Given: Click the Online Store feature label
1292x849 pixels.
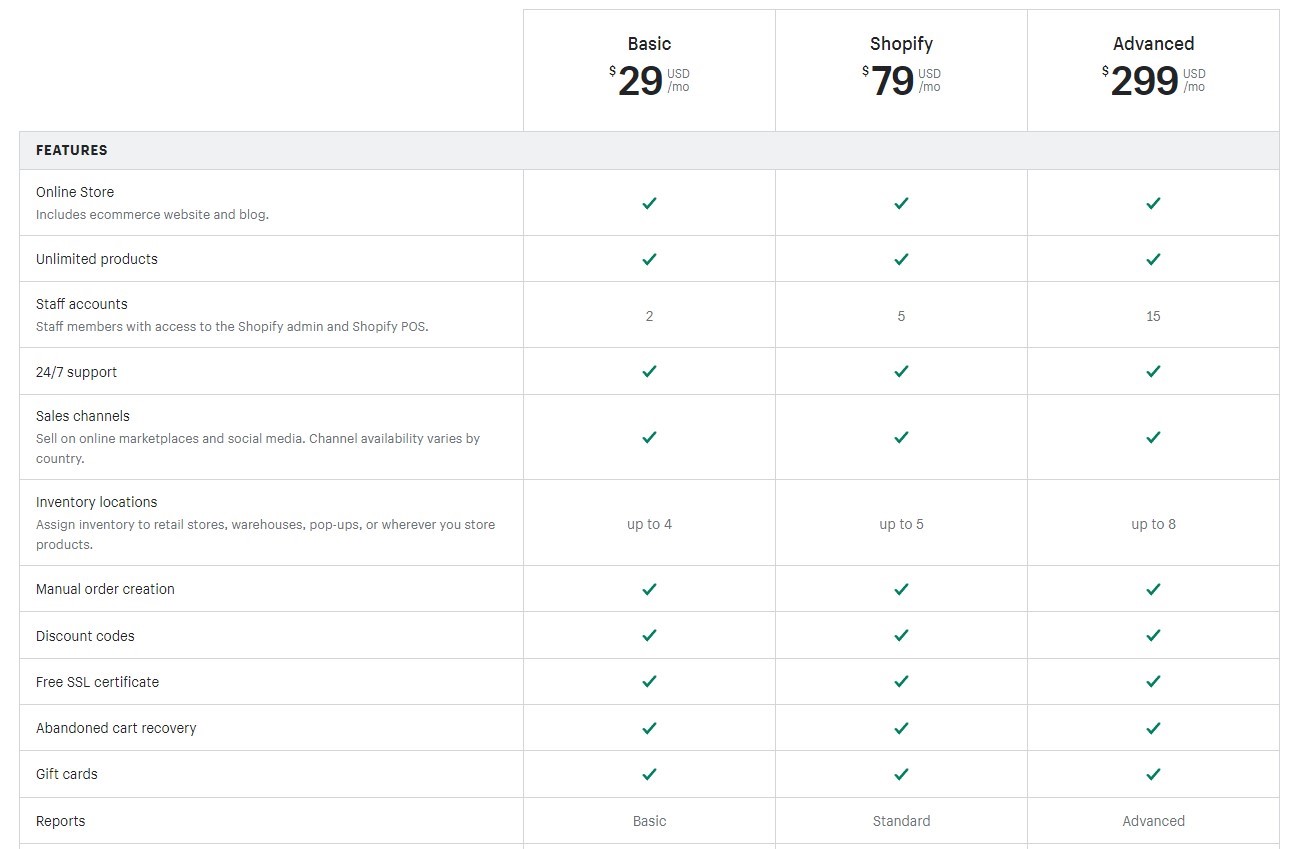Looking at the screenshot, I should [75, 192].
